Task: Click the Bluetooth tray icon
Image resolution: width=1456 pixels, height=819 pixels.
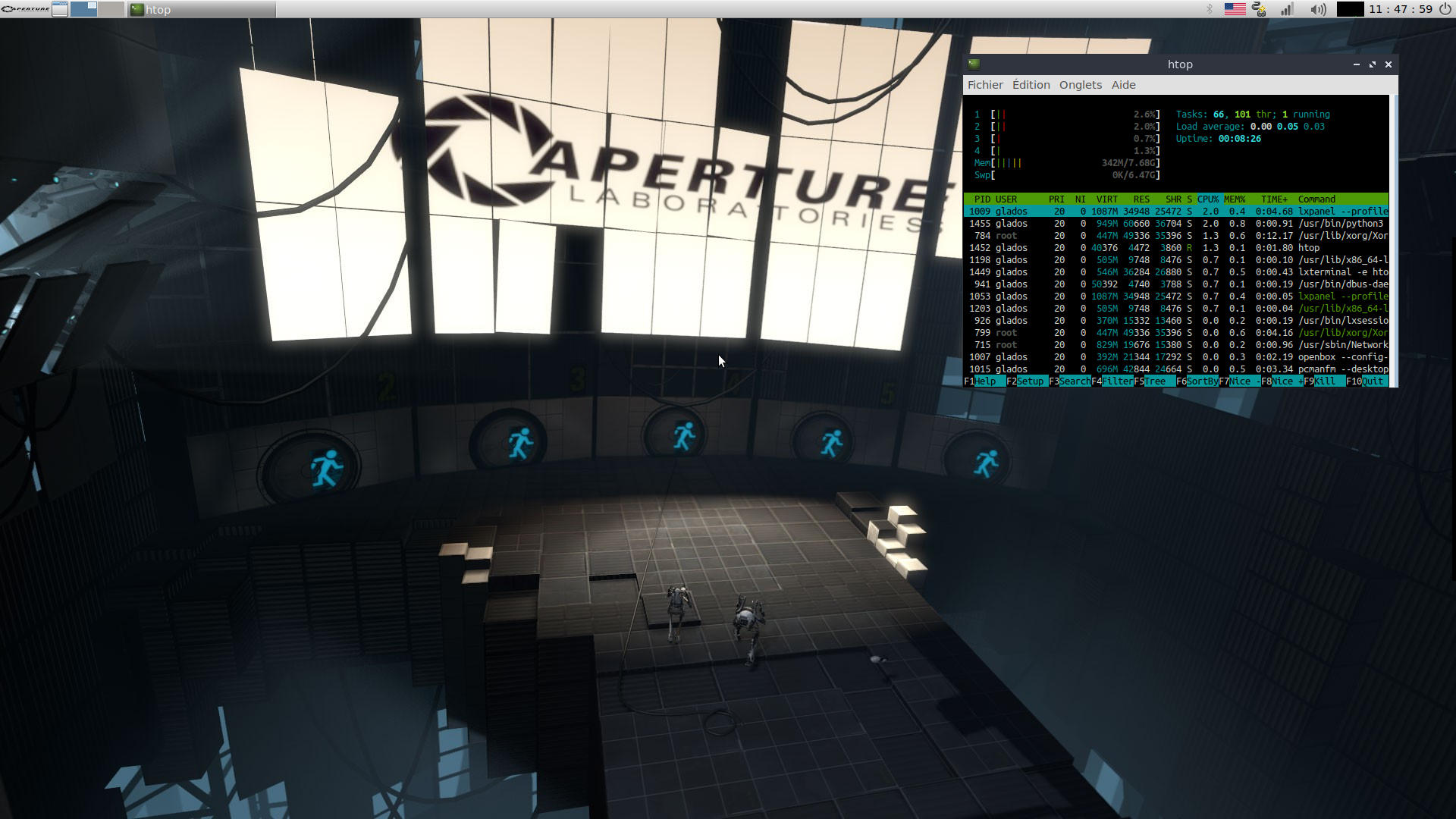Action: tap(1210, 9)
